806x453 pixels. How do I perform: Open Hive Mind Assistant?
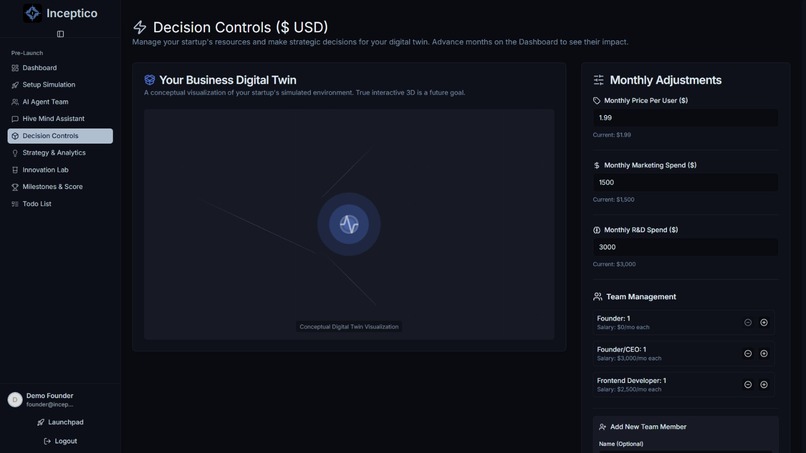[60, 119]
